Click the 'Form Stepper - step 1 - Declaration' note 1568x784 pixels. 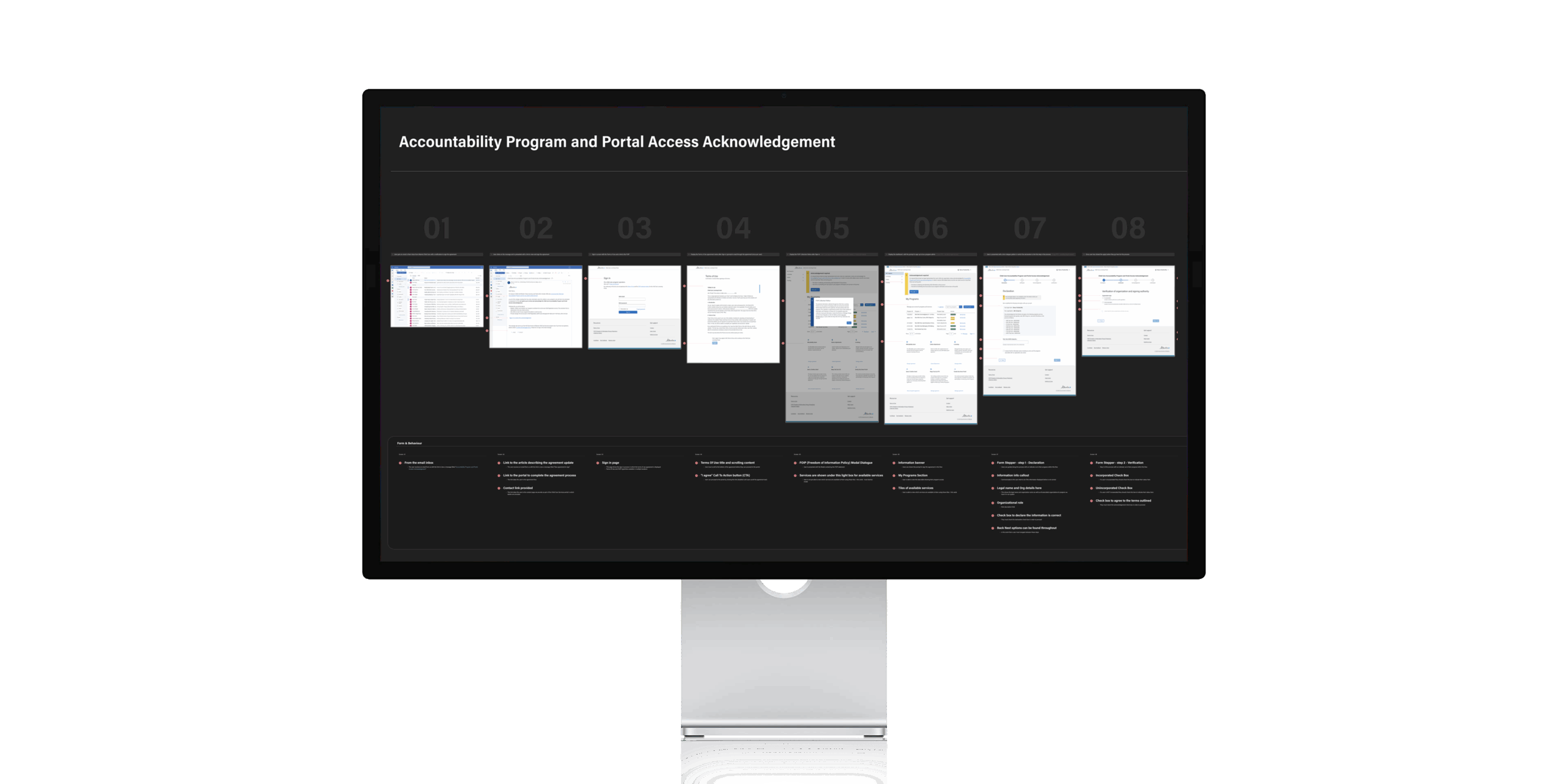tap(1020, 462)
